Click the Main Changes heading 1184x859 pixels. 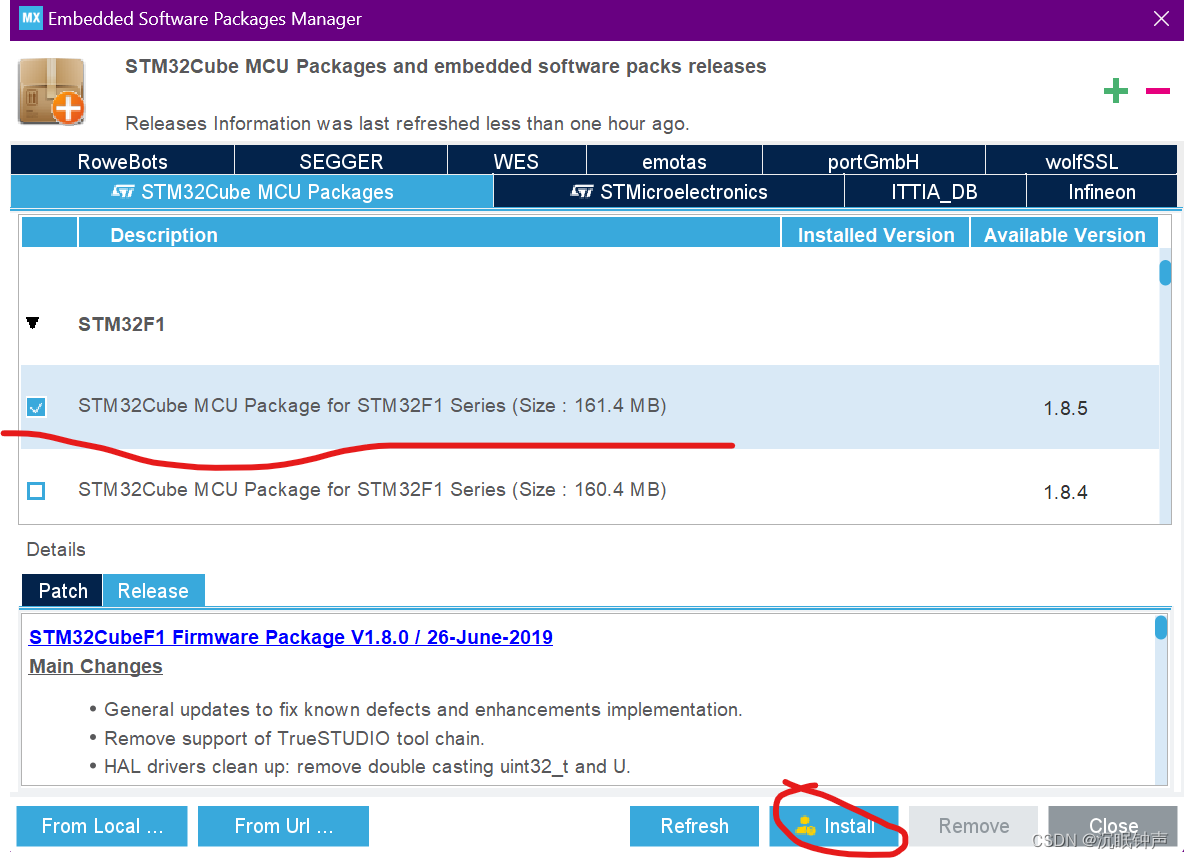point(96,667)
